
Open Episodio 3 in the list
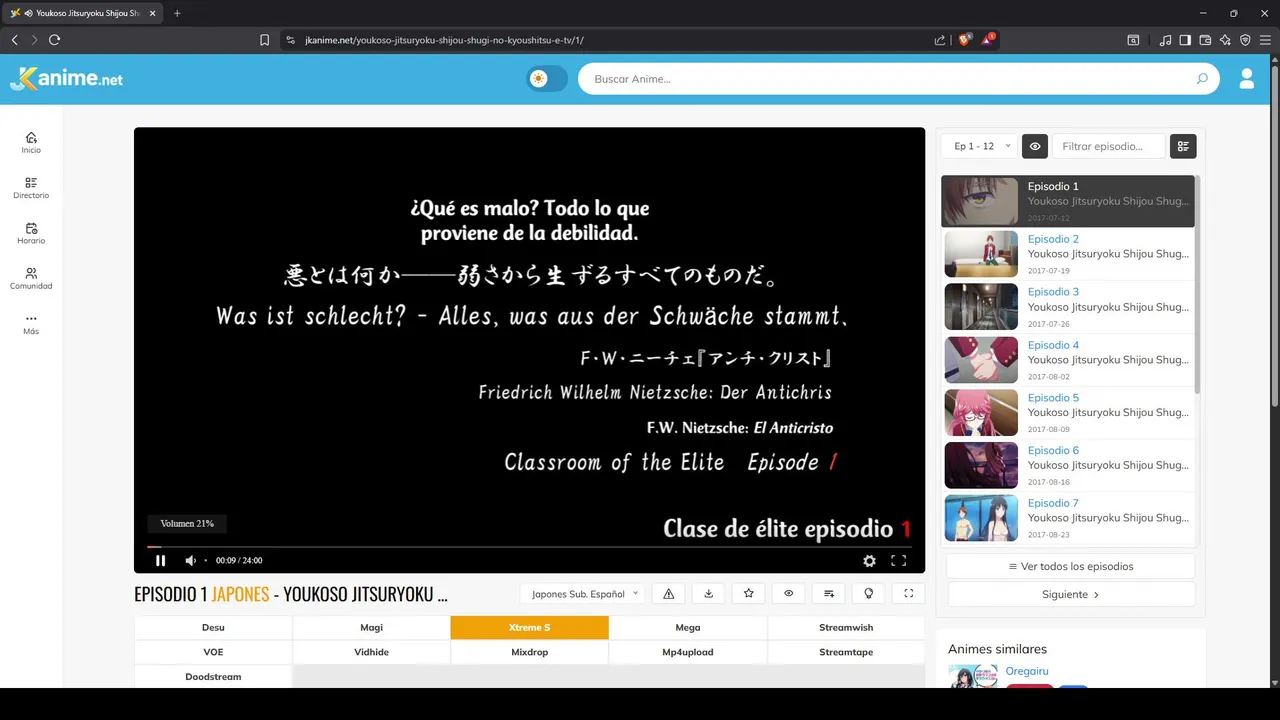(1068, 307)
